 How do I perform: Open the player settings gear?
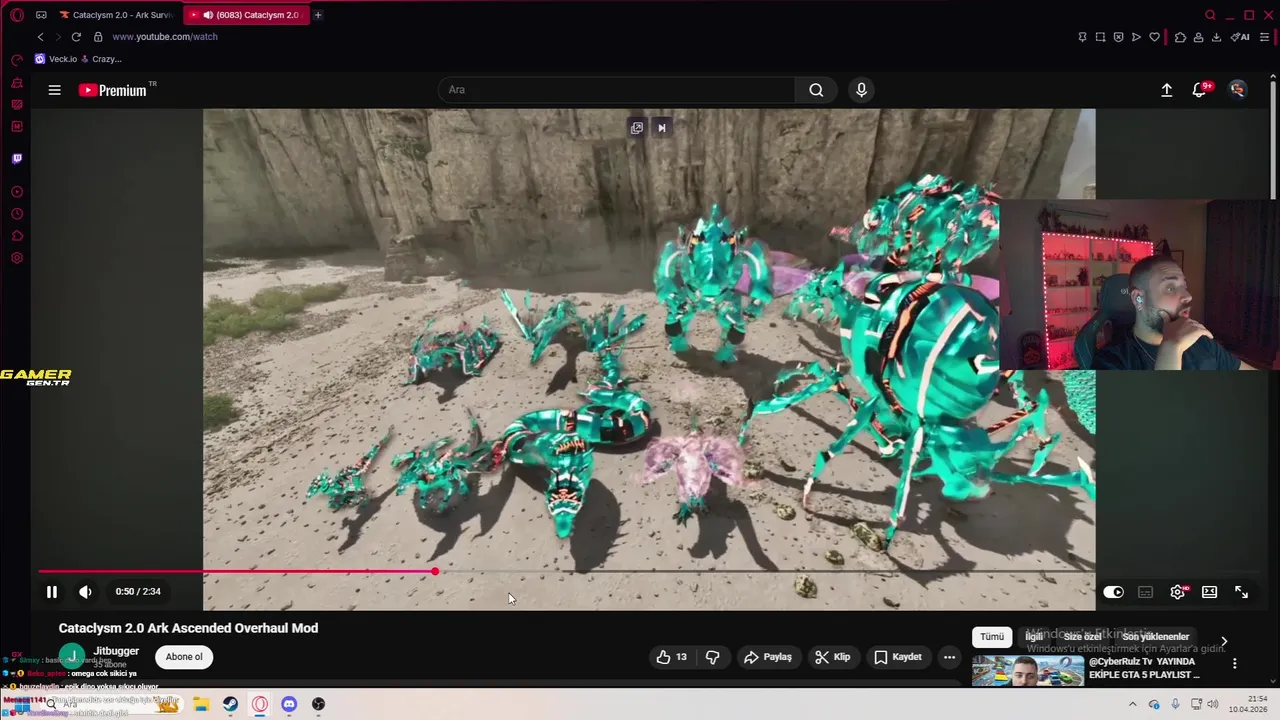point(1178,592)
